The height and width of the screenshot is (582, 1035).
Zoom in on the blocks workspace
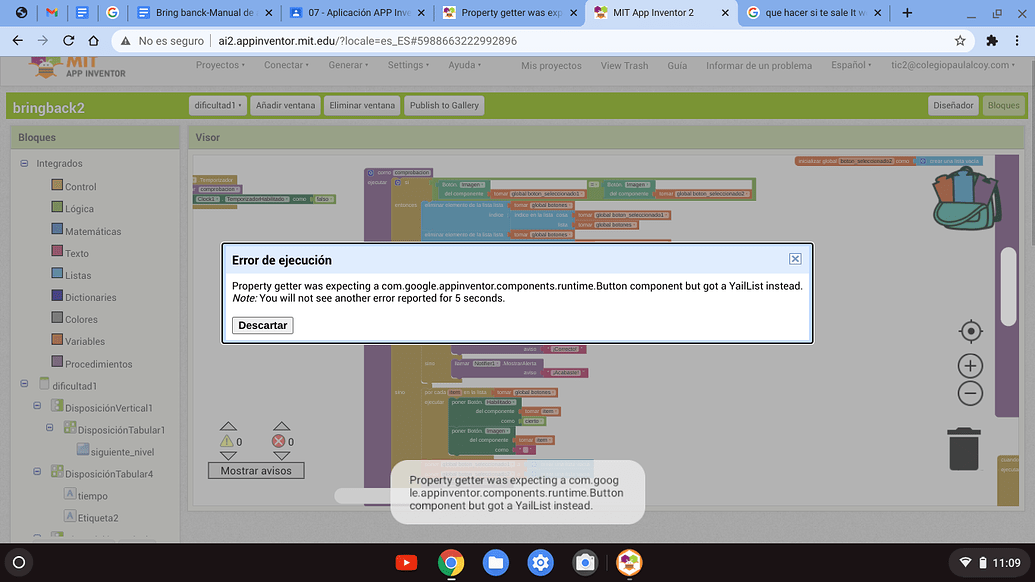969,365
